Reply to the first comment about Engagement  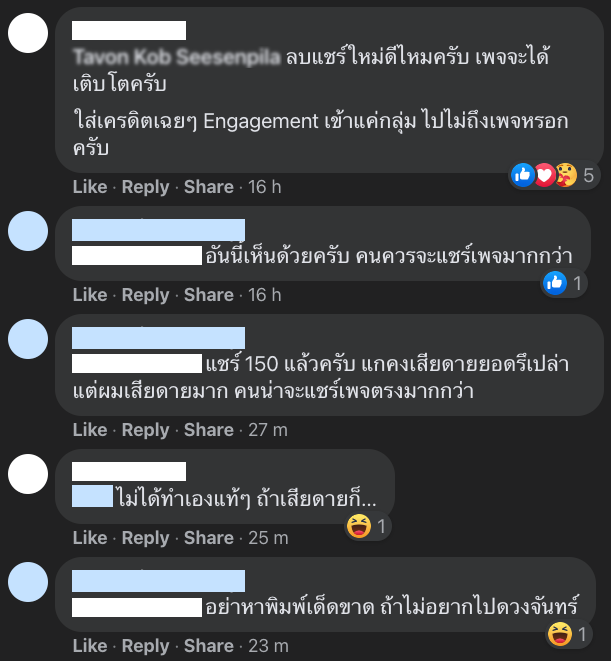[145, 187]
